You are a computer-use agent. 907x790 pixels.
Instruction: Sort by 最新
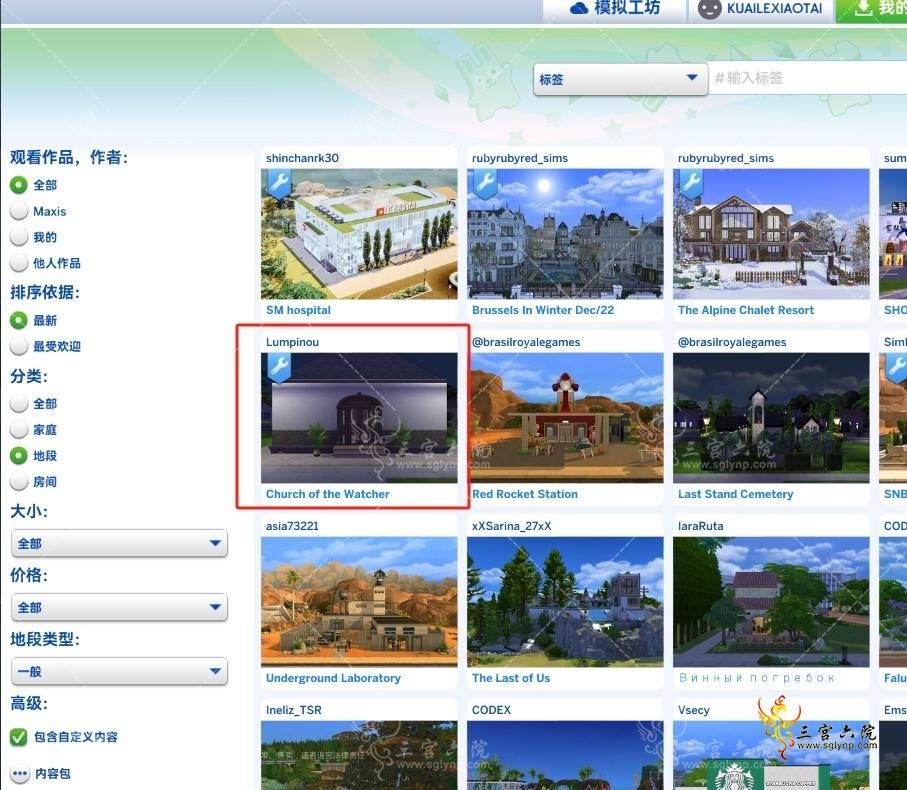[x=19, y=320]
